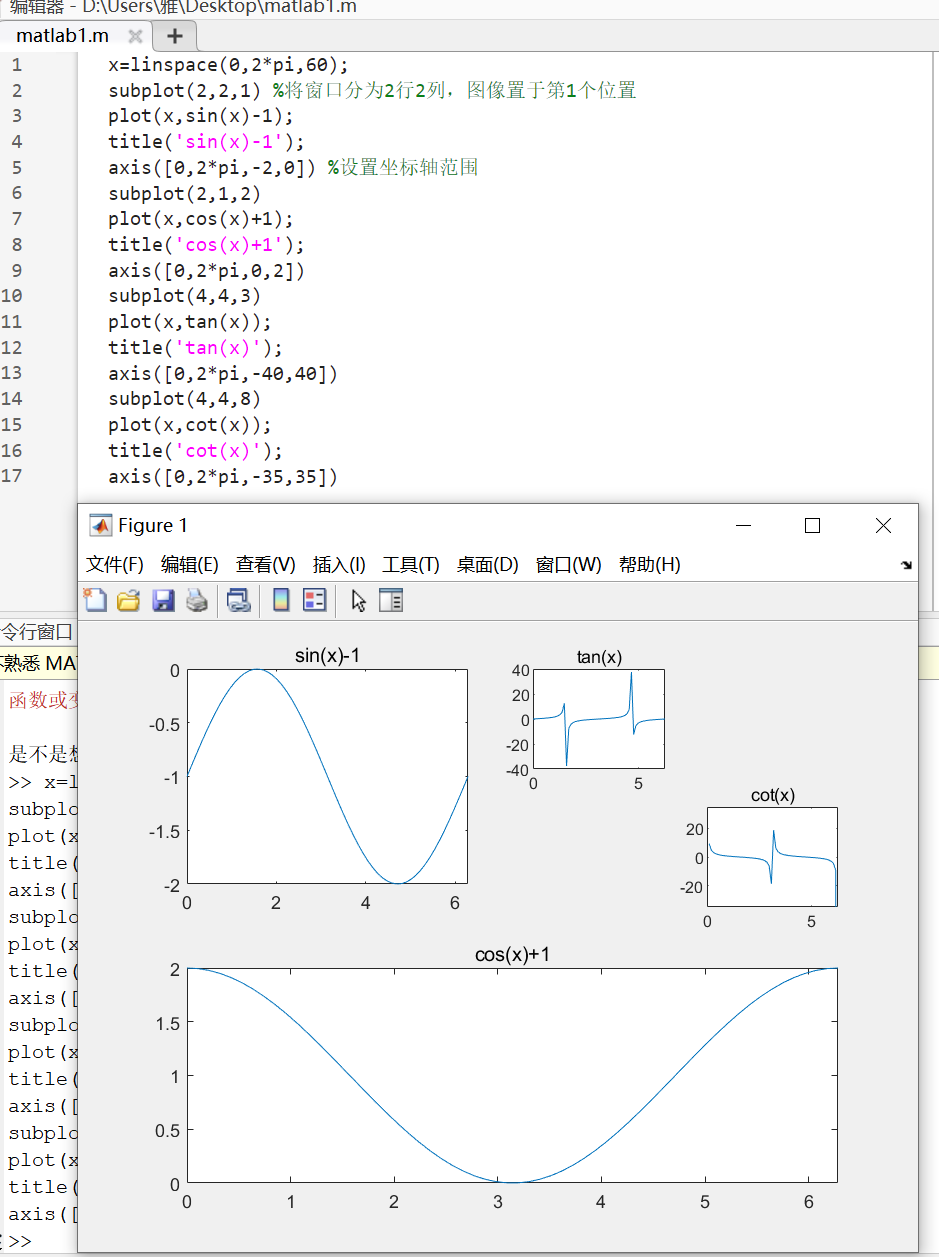Click code line plot(x,tan(x));
The image size is (939, 1257).
pos(191,322)
